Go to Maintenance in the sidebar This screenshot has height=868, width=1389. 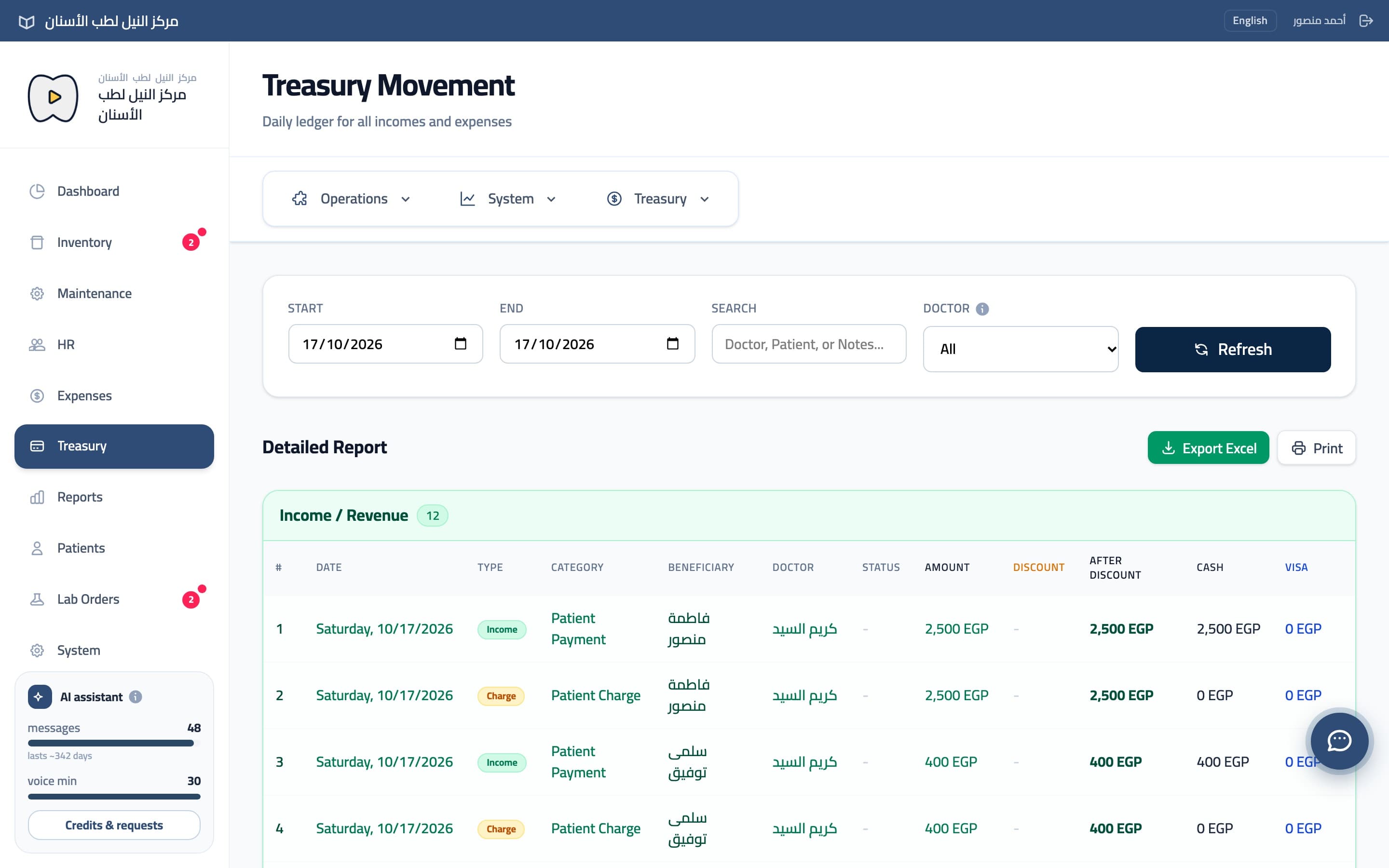pyautogui.click(x=114, y=293)
